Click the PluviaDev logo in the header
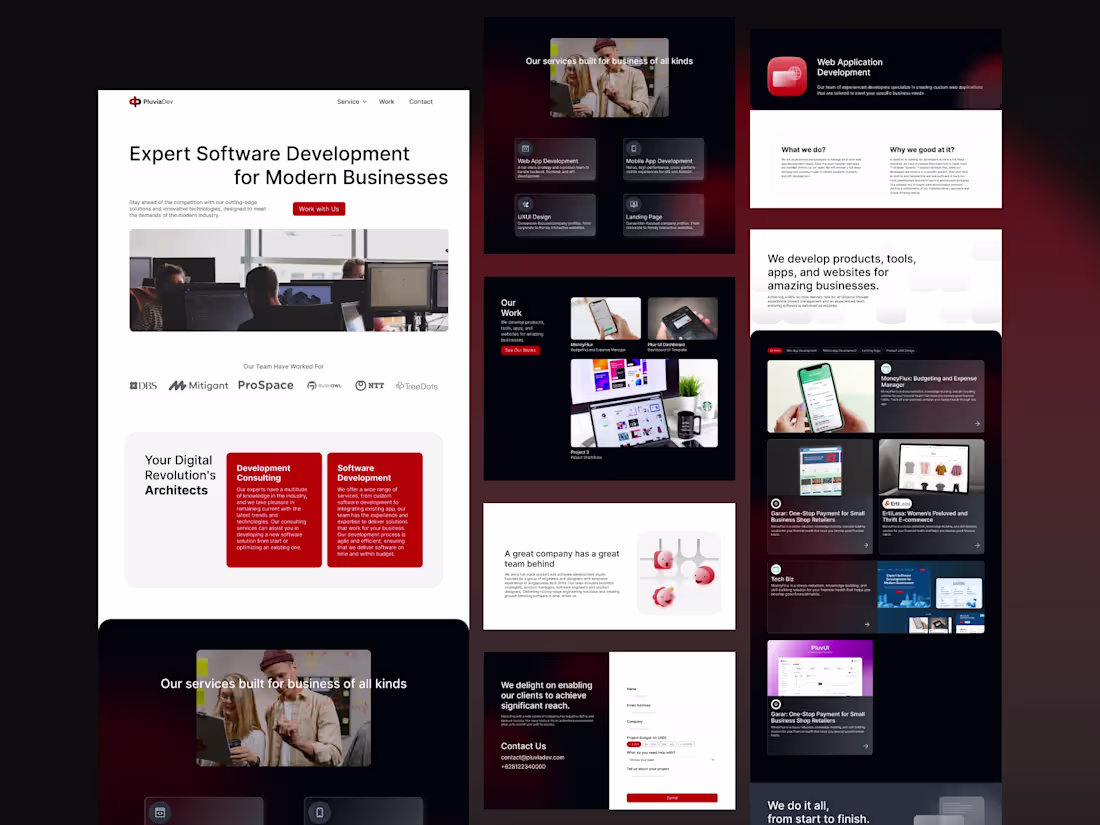The height and width of the screenshot is (825, 1100). (151, 102)
